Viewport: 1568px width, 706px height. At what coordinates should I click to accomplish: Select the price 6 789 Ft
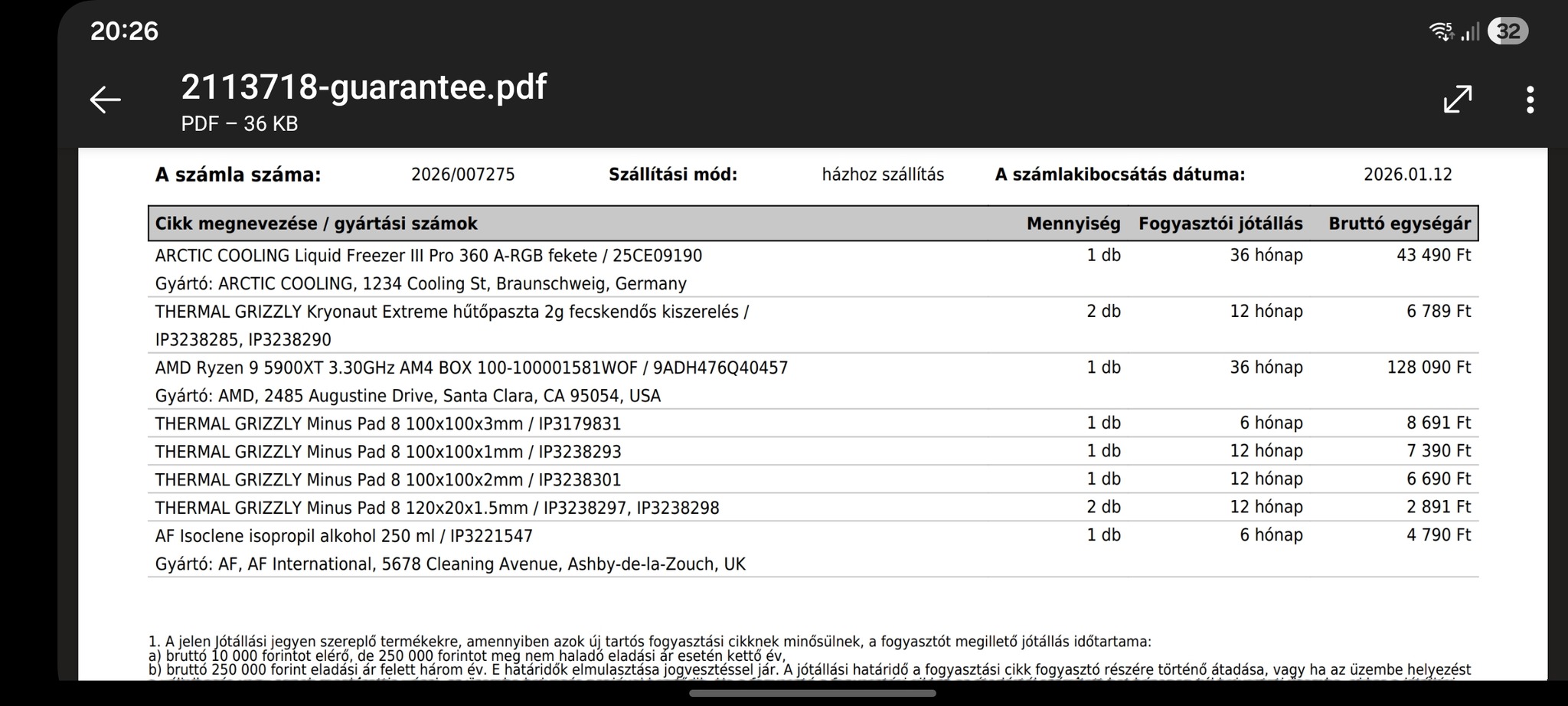click(1438, 312)
